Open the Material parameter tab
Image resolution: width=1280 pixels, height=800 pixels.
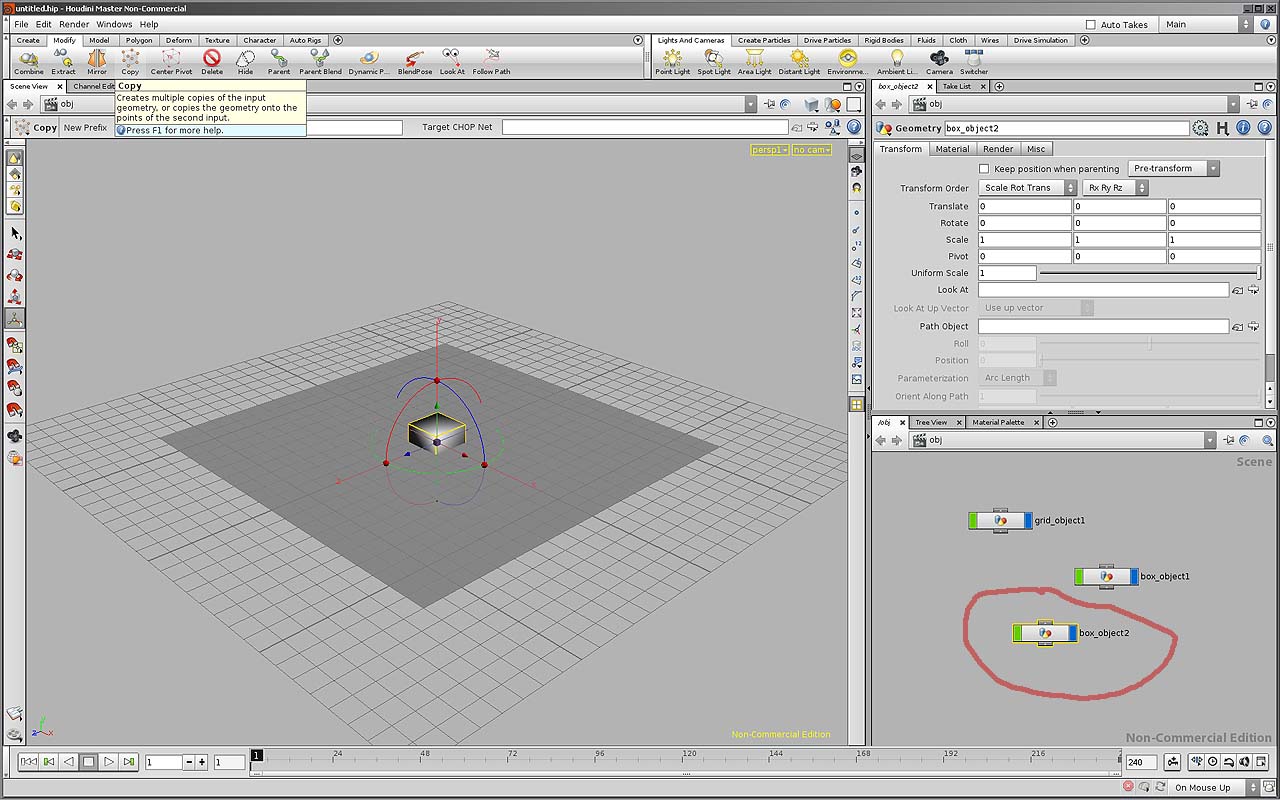pyautogui.click(x=952, y=149)
